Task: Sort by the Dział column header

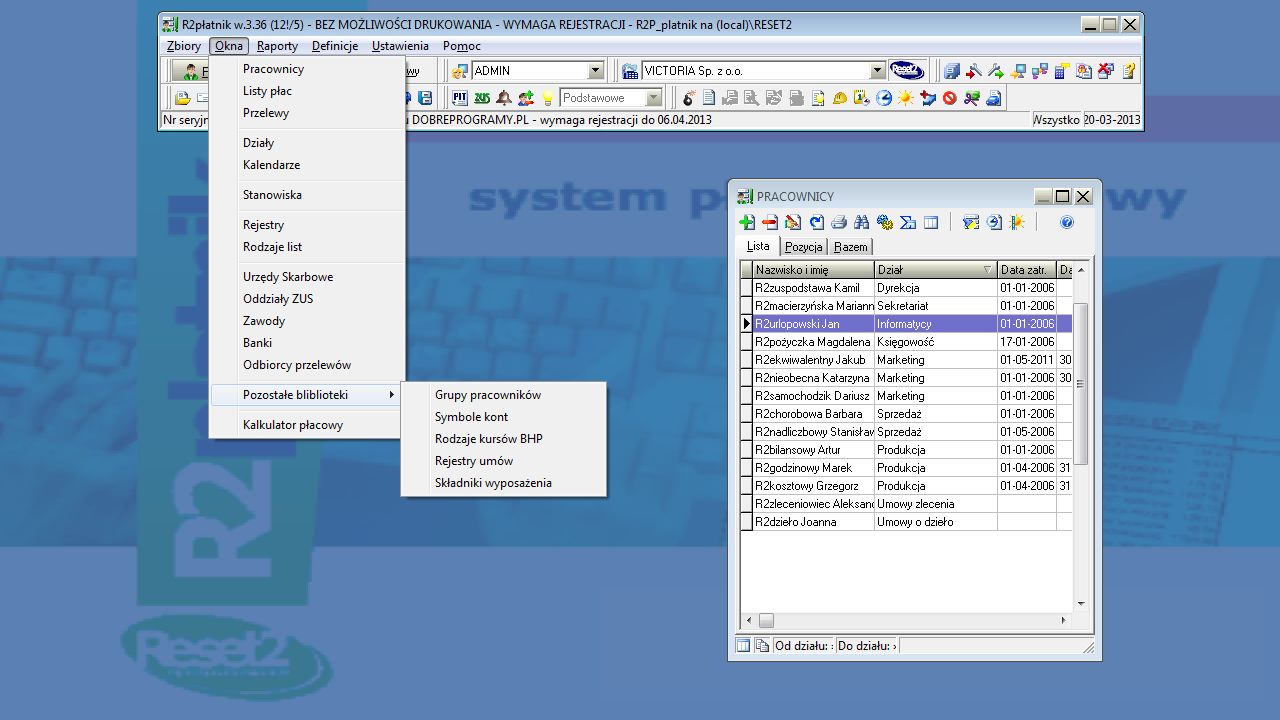Action: pyautogui.click(x=935, y=270)
